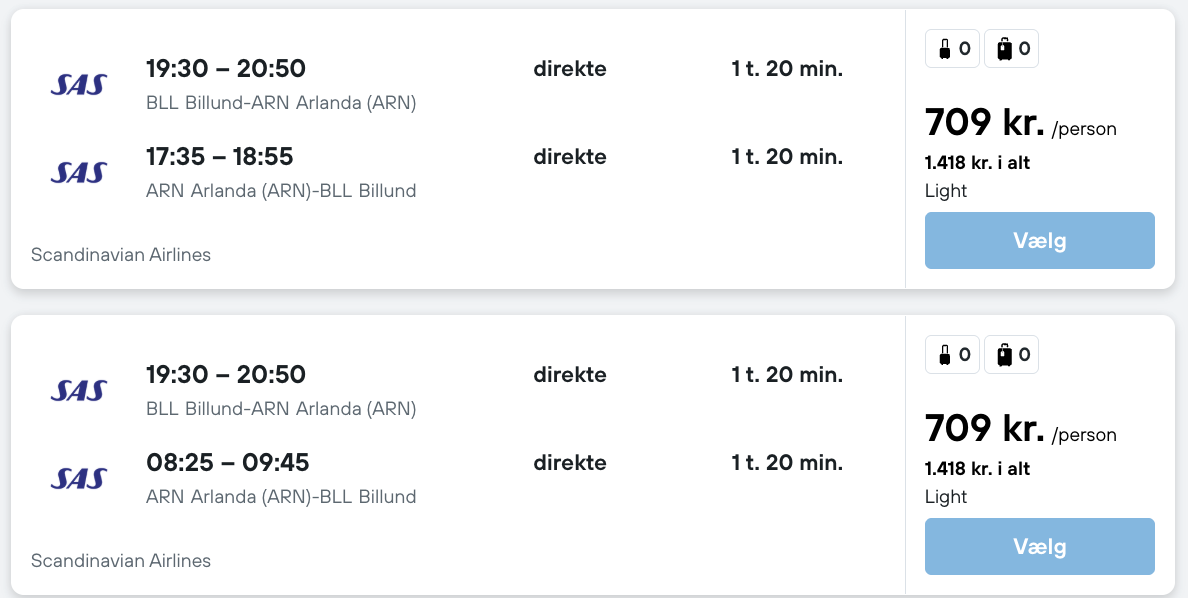Click the 709 kr. price in first card
1188x598 pixels.
tap(985, 123)
